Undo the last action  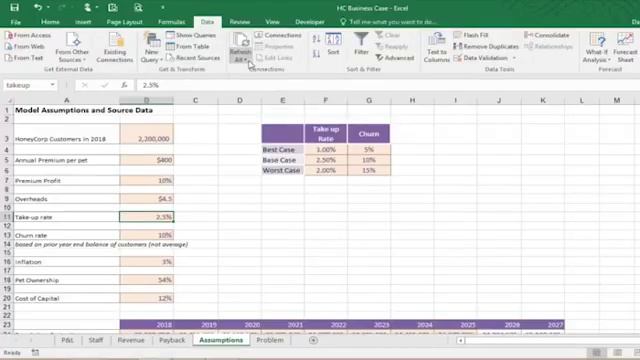[38, 7]
